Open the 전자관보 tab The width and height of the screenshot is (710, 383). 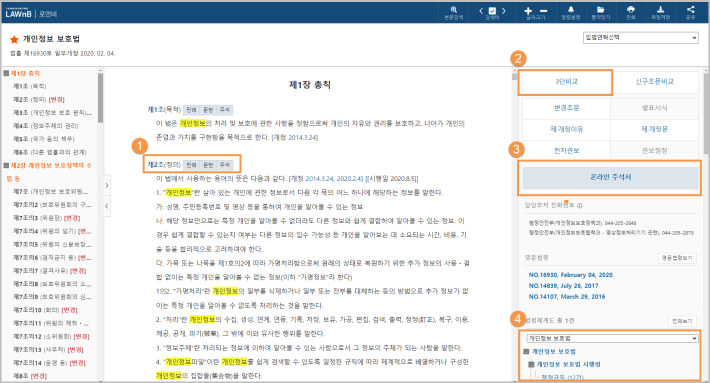[566, 150]
